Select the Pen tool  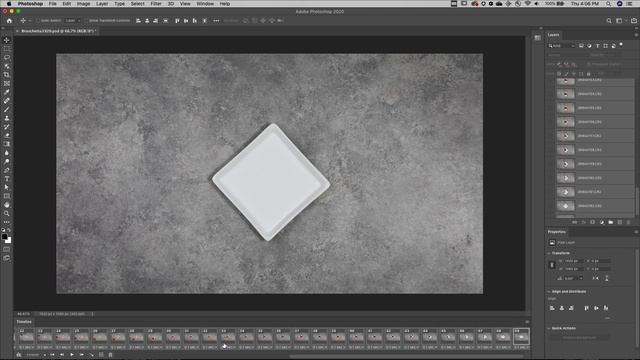[x=7, y=170]
